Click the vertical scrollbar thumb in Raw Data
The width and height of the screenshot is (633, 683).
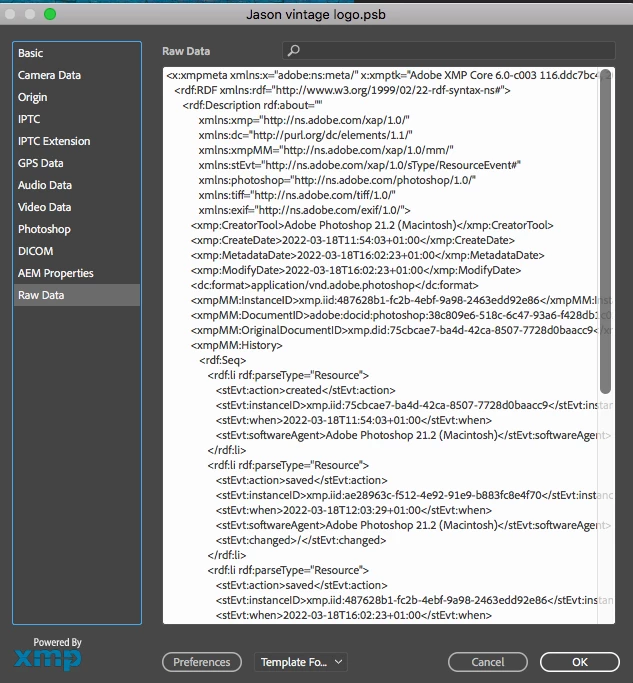pos(605,231)
